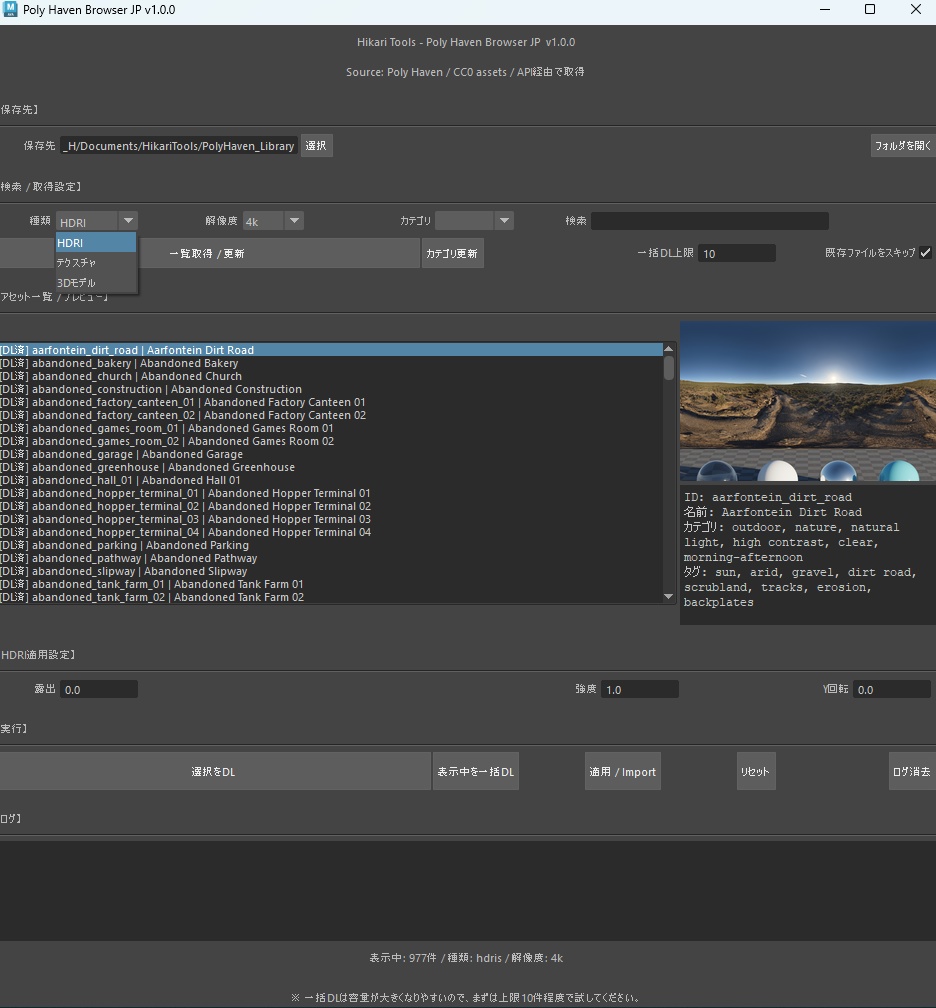Click the Maya app icon in title bar
Viewport: 936px width, 1008px height.
point(10,10)
